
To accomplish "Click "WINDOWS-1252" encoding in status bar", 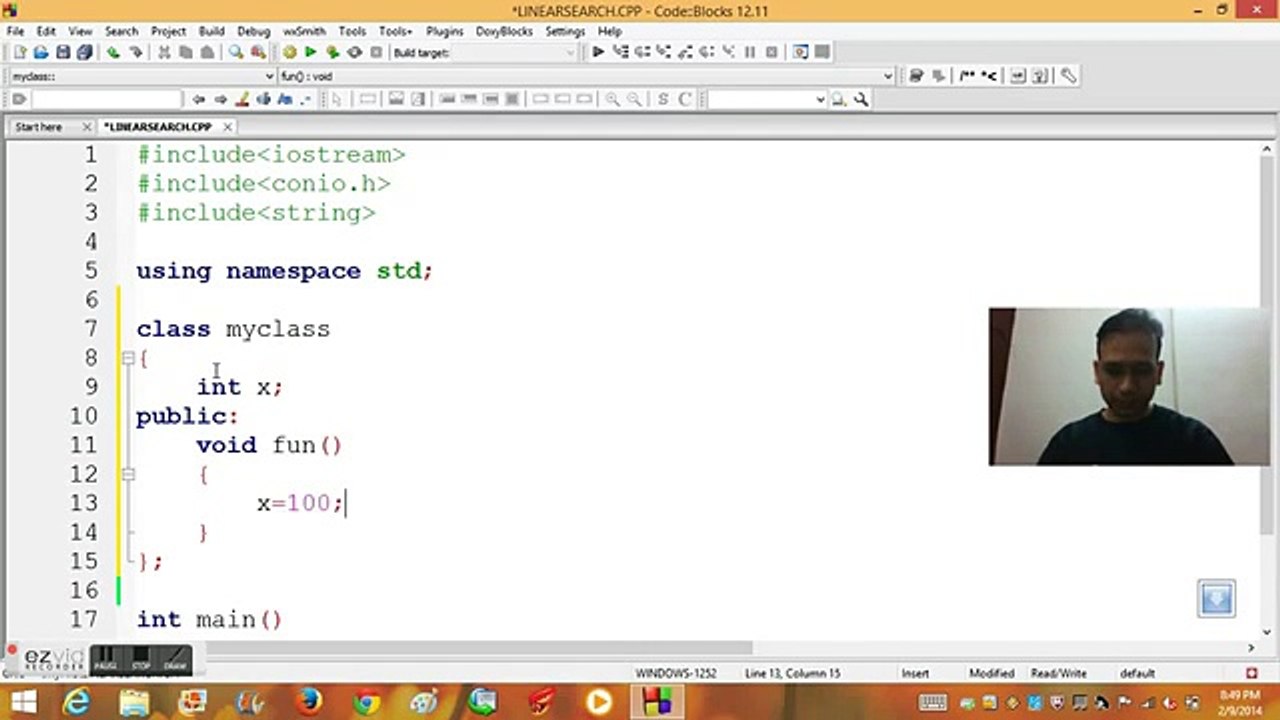I will click(x=676, y=673).
